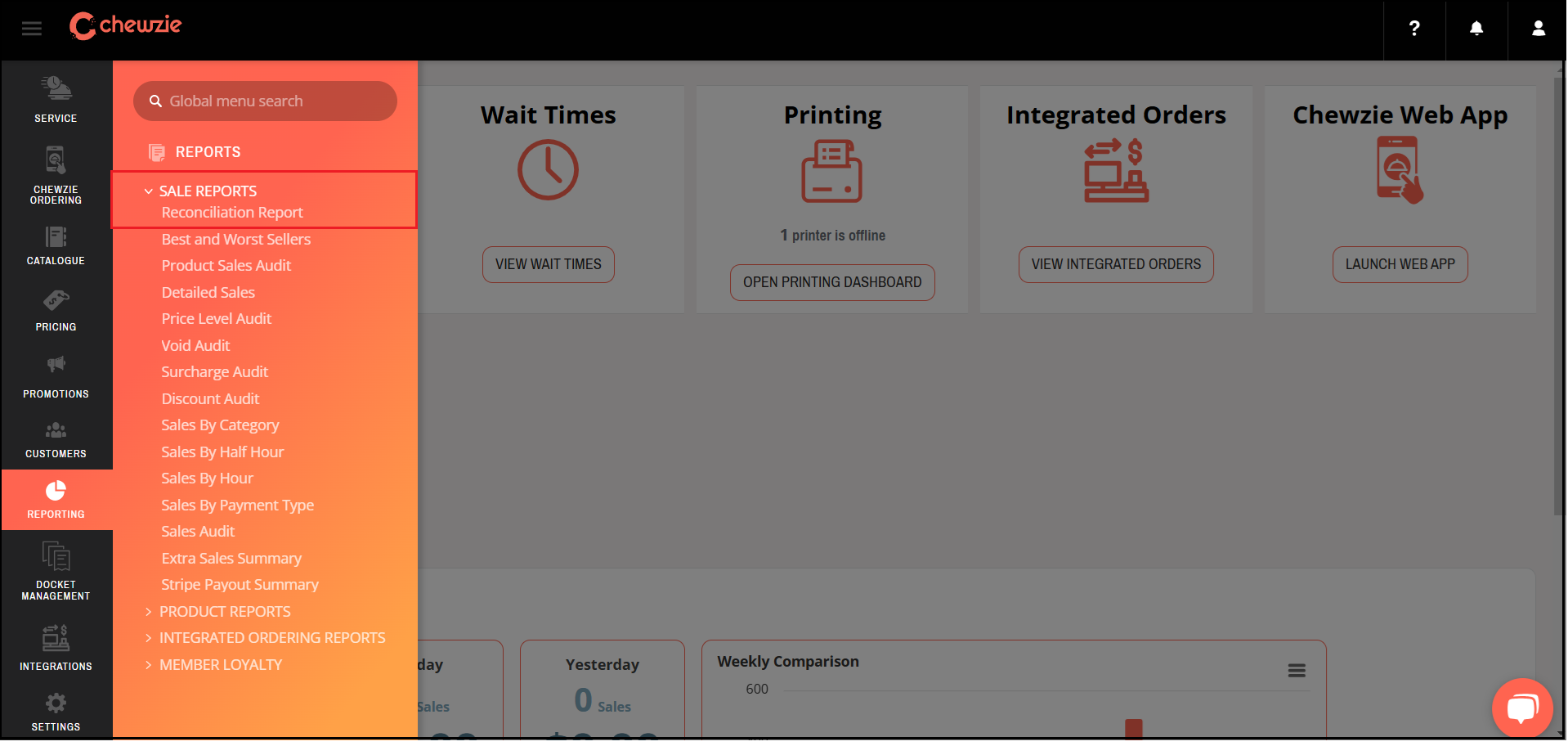Click the REPORTS header text
Viewport: 1568px width, 746px height.
click(208, 152)
